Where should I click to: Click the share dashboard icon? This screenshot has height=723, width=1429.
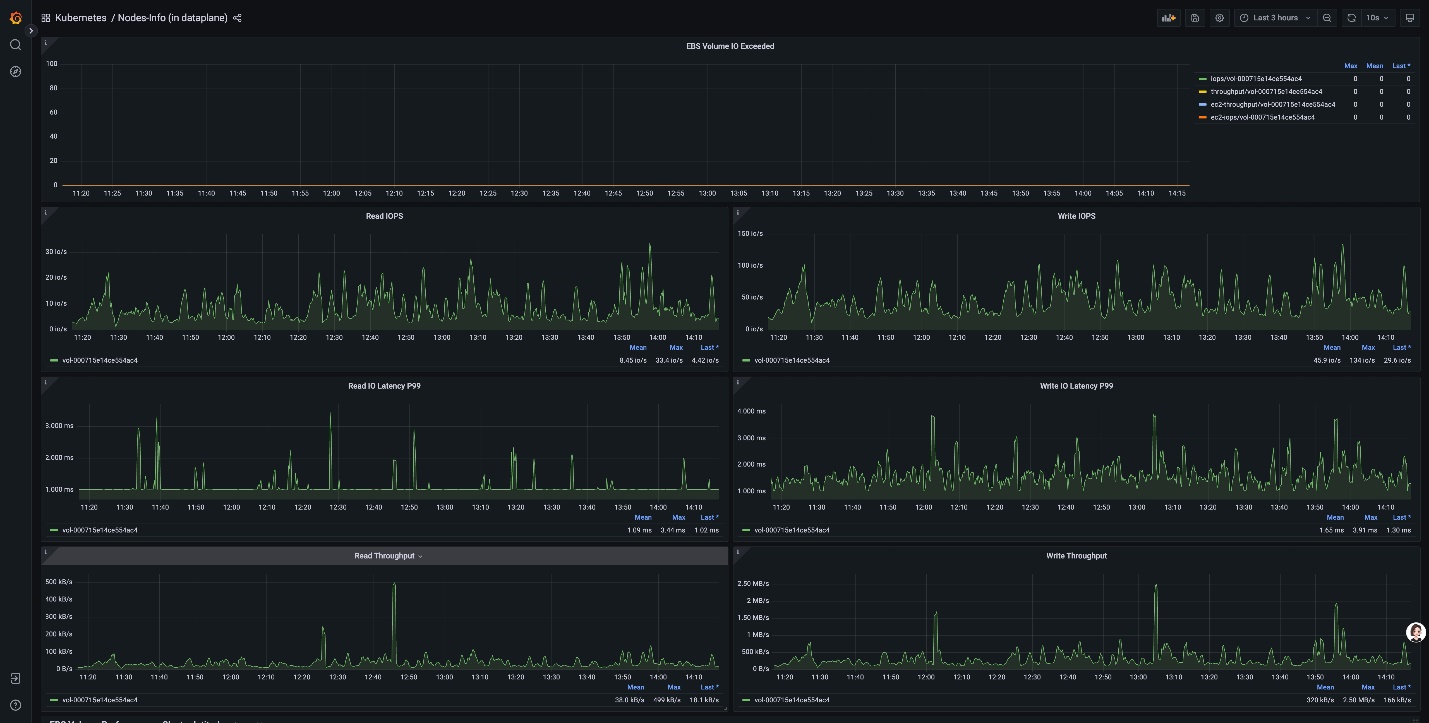click(x=237, y=18)
